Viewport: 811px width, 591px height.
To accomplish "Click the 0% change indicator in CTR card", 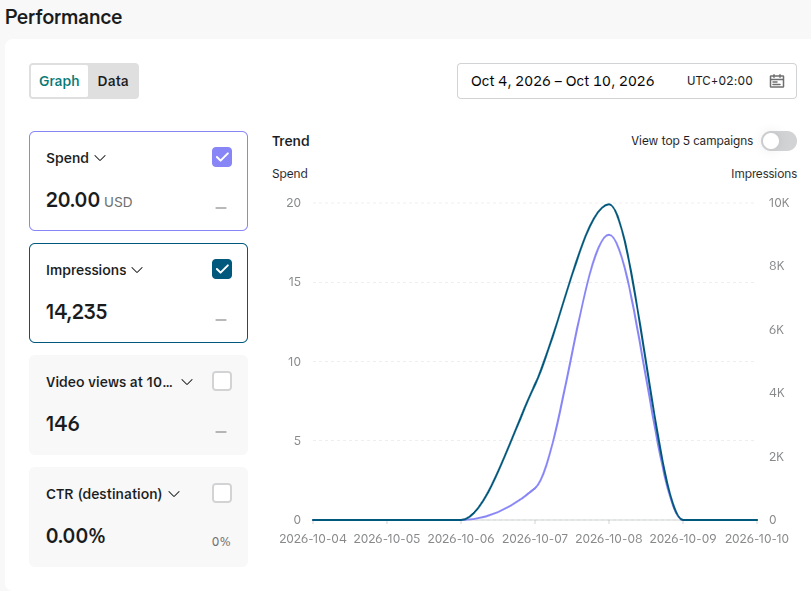I will 221,541.
